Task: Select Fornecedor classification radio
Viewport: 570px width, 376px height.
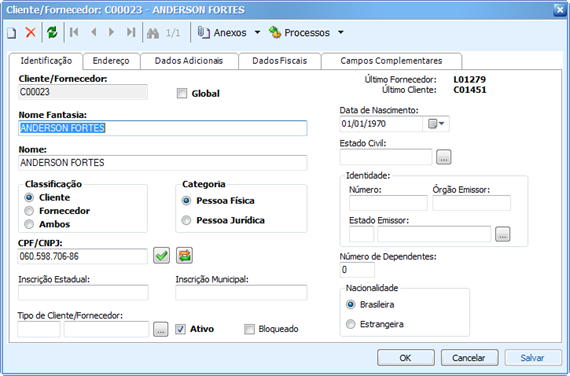Action: (29, 211)
